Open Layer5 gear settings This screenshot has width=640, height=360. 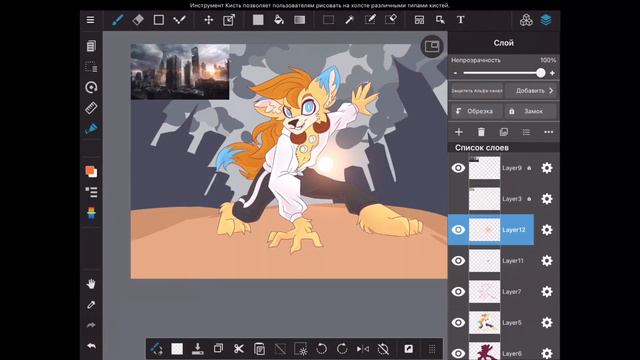547,322
